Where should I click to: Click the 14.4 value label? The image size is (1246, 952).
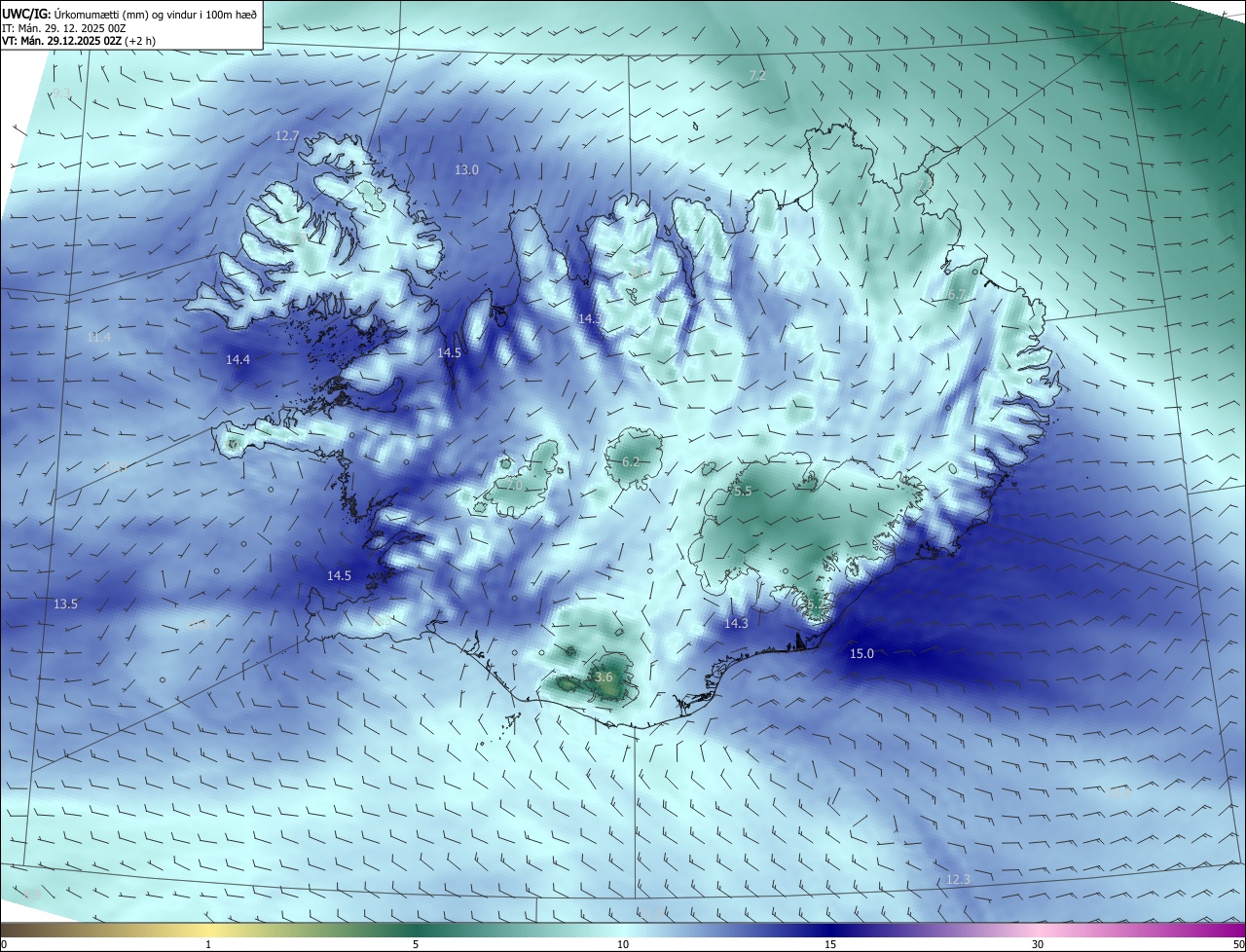pyautogui.click(x=238, y=359)
